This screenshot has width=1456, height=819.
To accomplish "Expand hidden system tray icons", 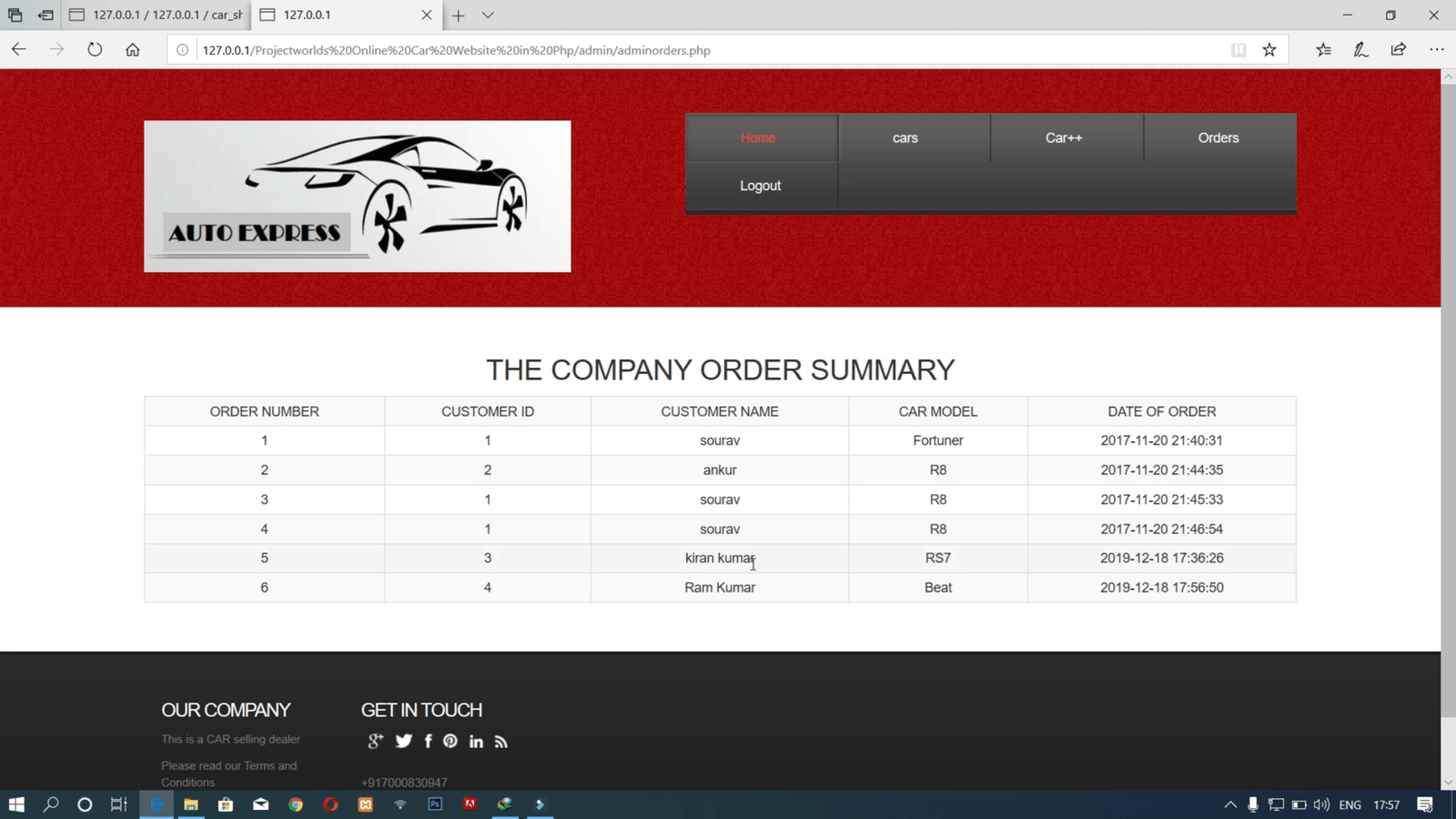I will pos(1230,804).
